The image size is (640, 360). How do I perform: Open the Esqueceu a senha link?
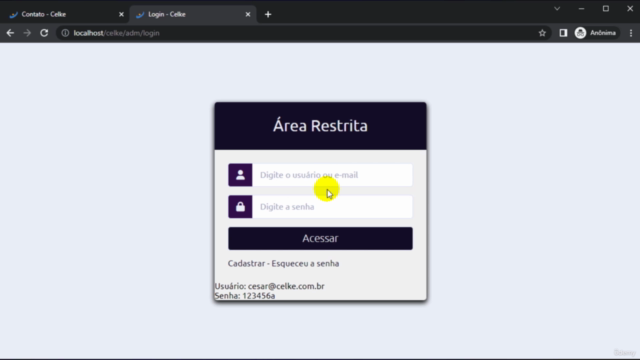coord(305,263)
